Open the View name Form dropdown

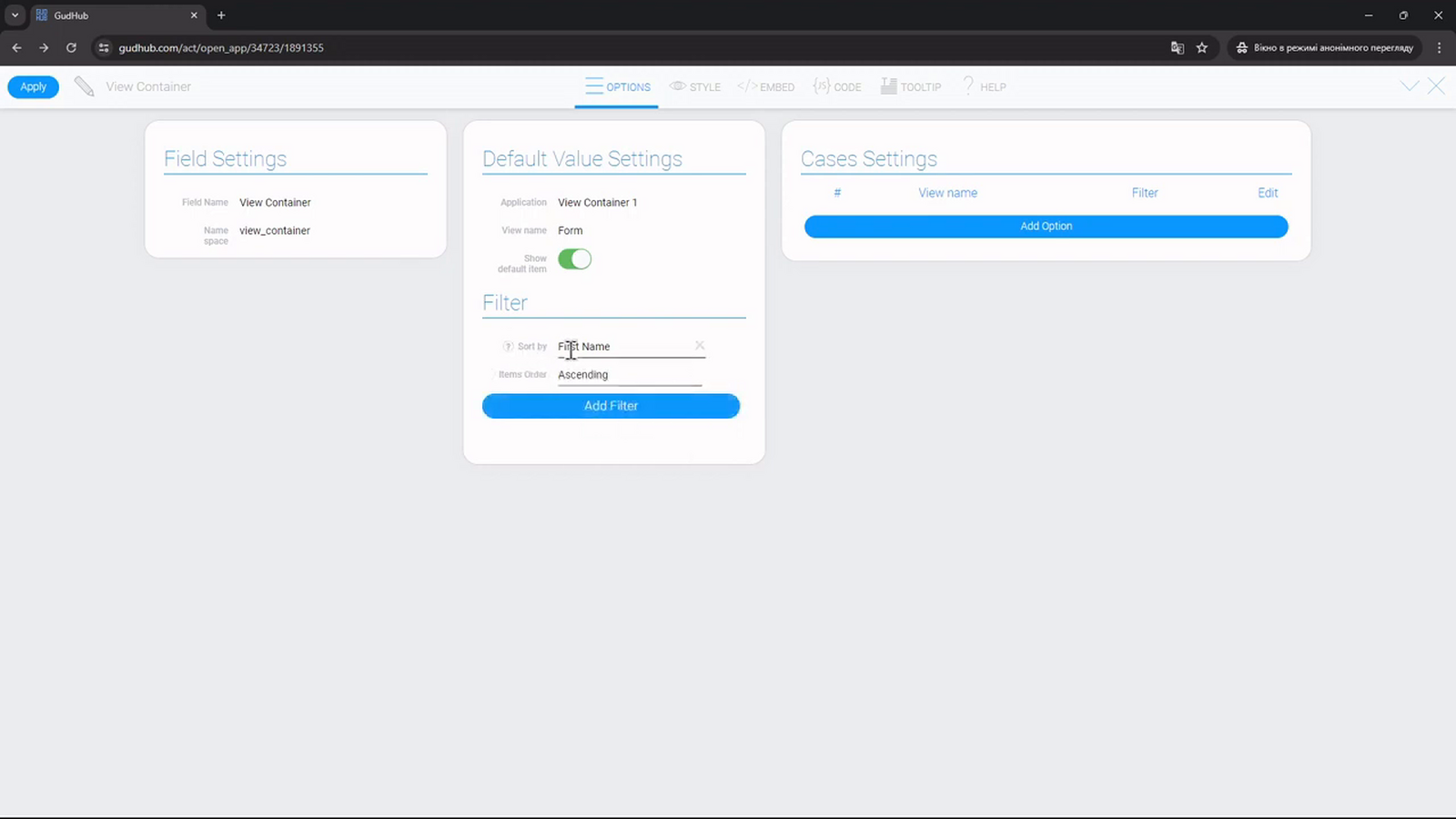tap(630, 230)
